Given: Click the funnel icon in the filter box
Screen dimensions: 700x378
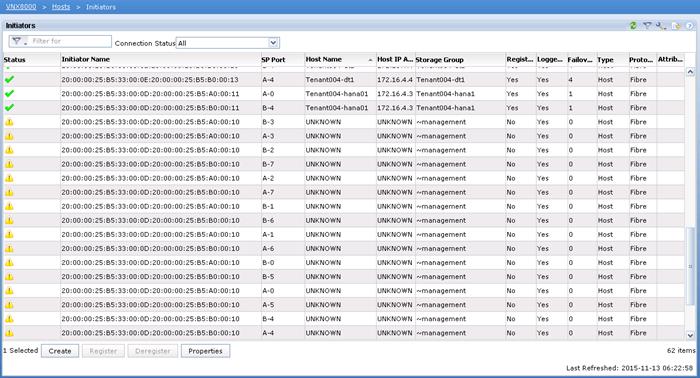Looking at the screenshot, I should point(17,41).
